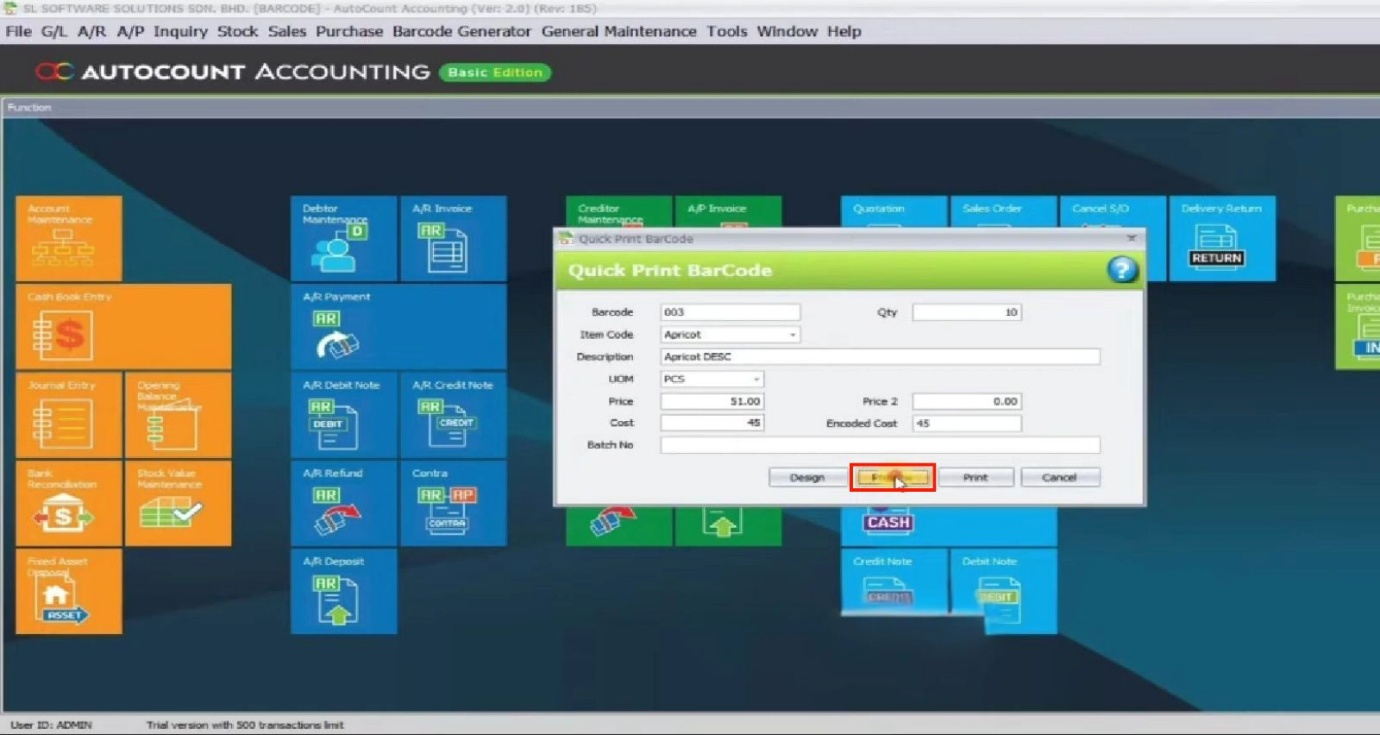Open the Account Maintenance tile

(69, 238)
